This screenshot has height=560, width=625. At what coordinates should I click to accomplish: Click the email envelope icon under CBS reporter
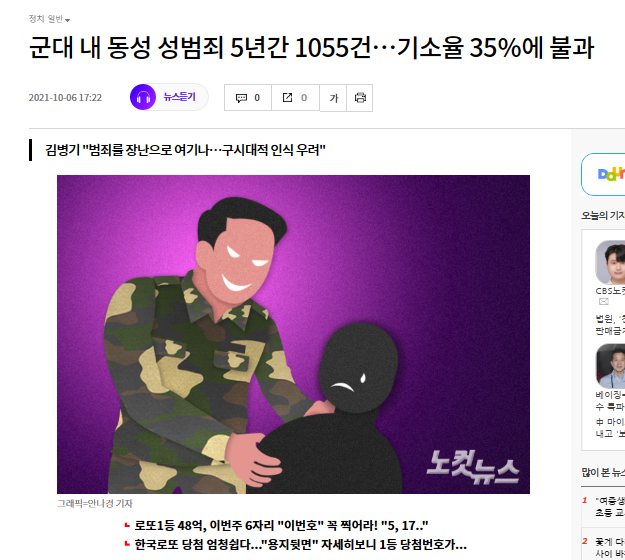pos(604,302)
